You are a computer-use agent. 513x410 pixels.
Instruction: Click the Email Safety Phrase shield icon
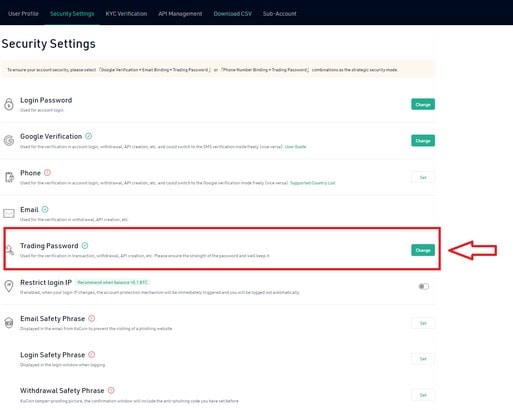coord(9,323)
